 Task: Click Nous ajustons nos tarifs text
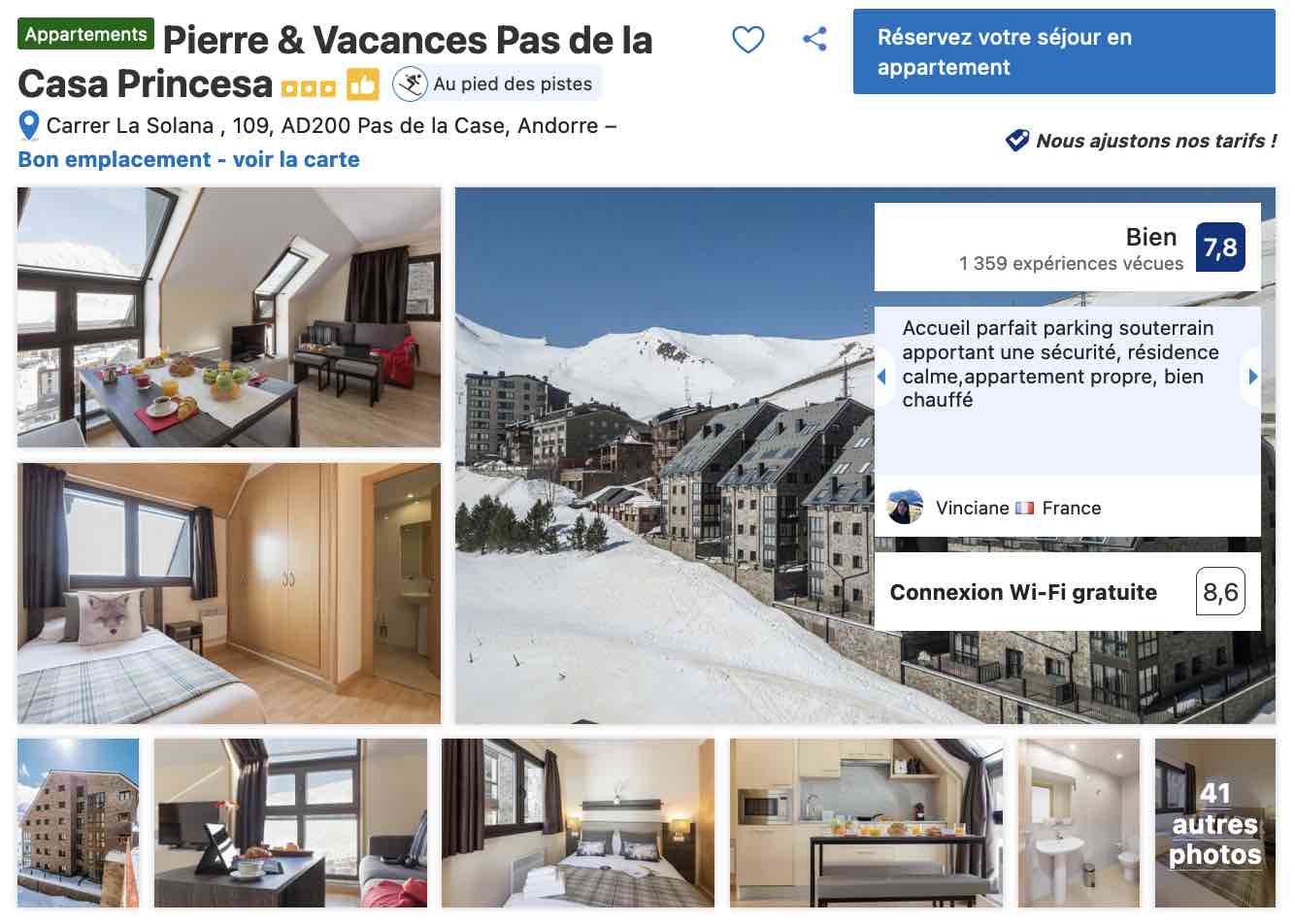click(1156, 141)
